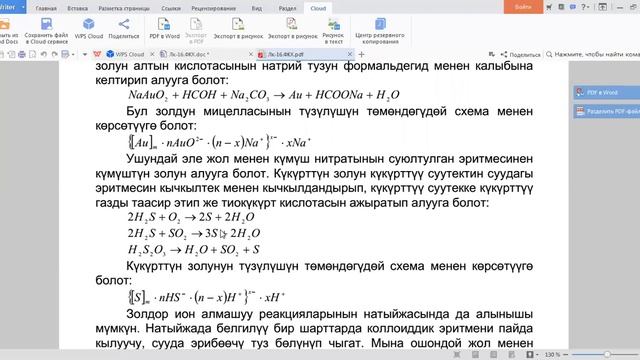Click the zoom slider handle

[x=607, y=354]
